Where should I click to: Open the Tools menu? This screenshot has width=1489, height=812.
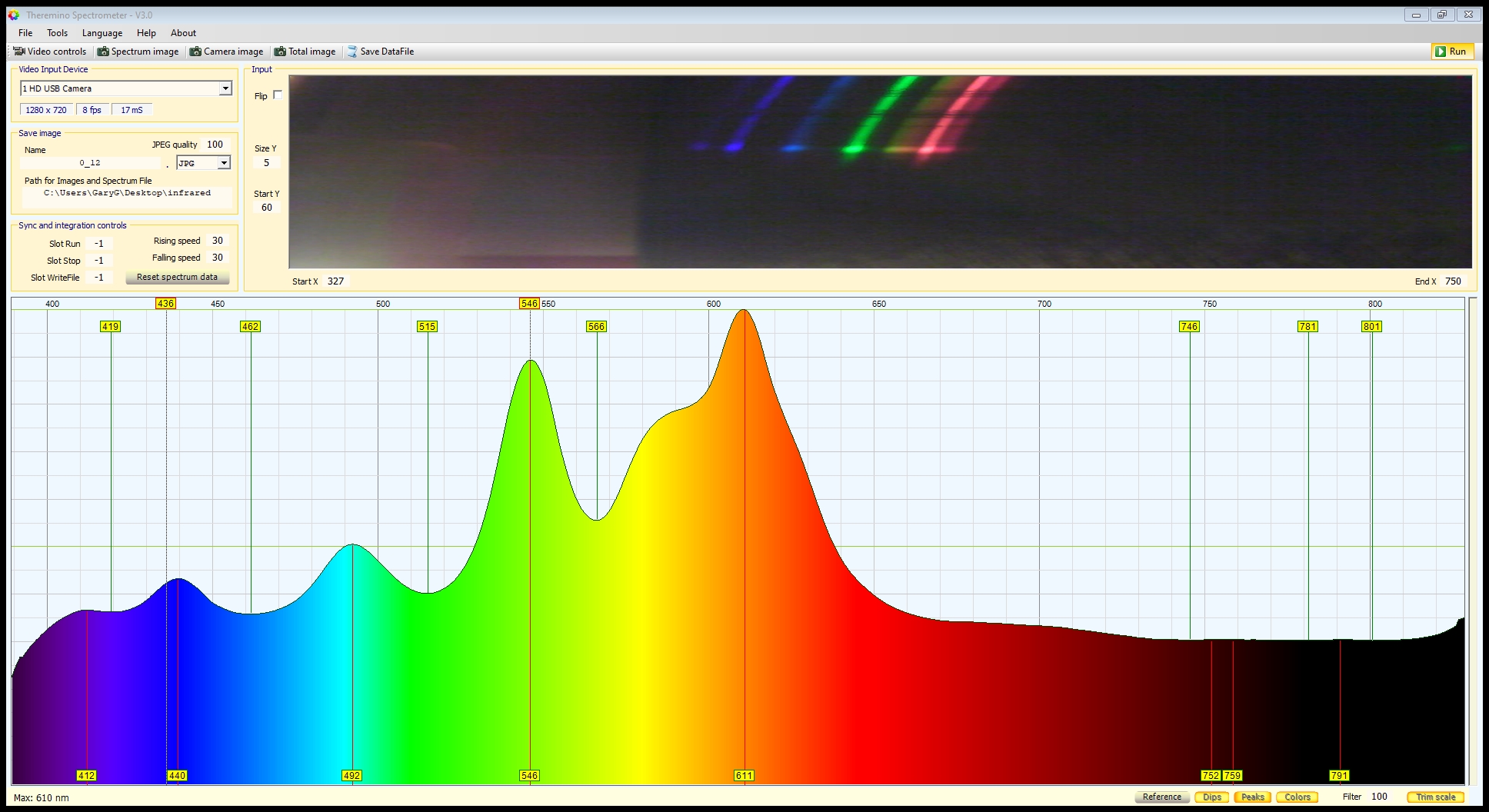(x=57, y=33)
